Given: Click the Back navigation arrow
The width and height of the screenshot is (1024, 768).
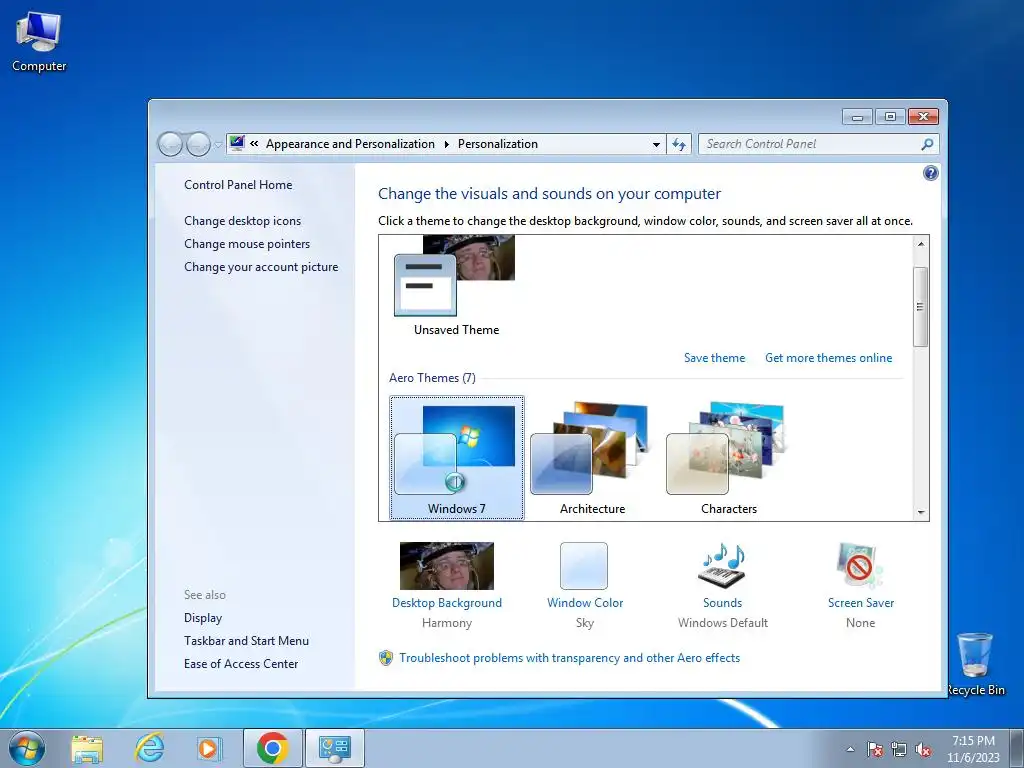Looking at the screenshot, I should (x=170, y=144).
